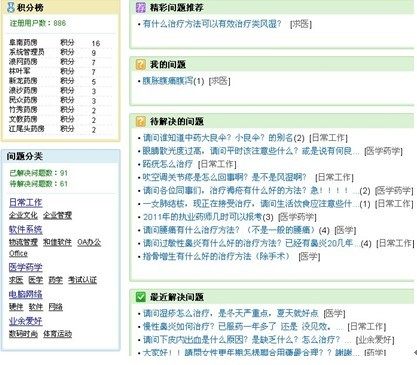Open question 过敏性鼻炎有什么好的治疗方法
Screen dimensions: 417x365
(x=251, y=243)
